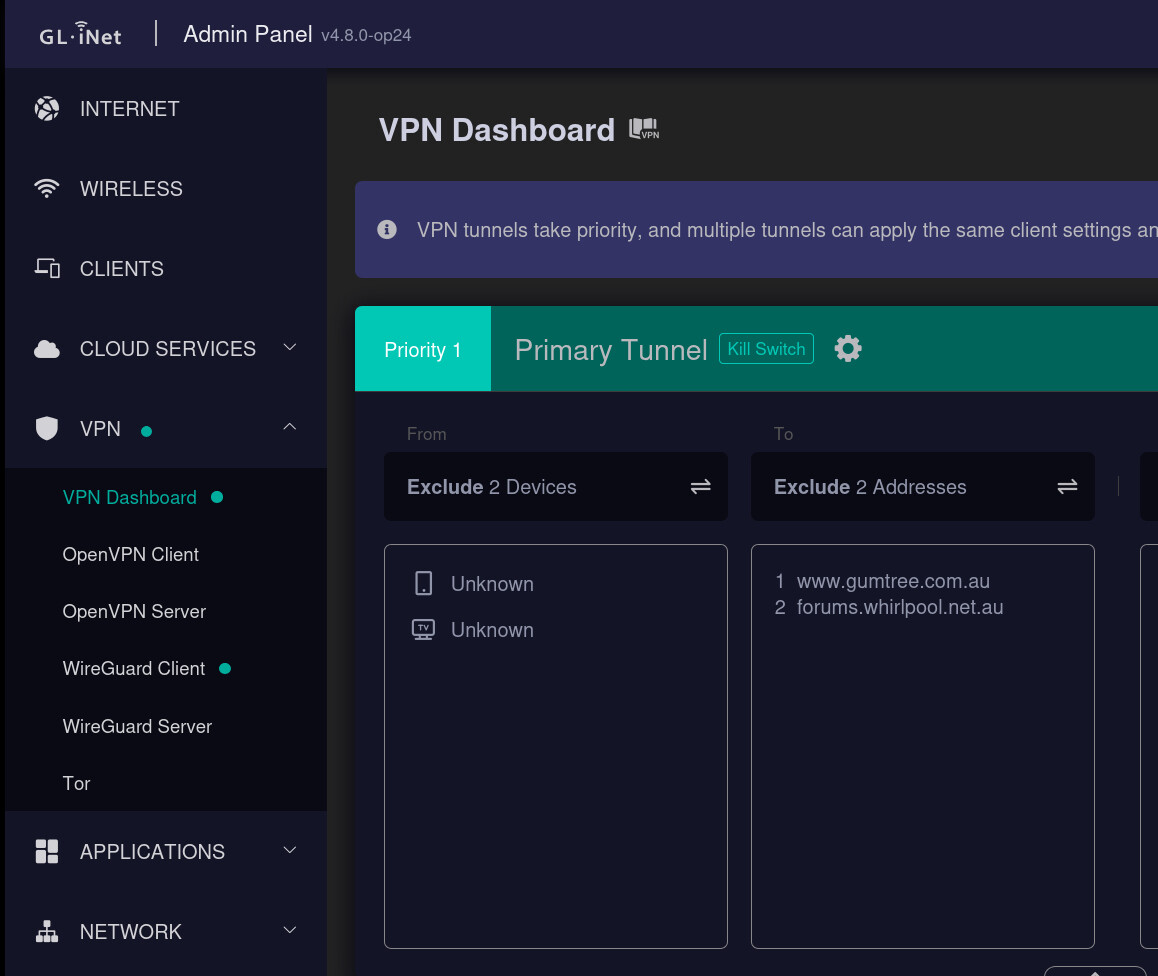Open Exclude 2 Devices selector
The height and width of the screenshot is (976, 1158).
555,487
